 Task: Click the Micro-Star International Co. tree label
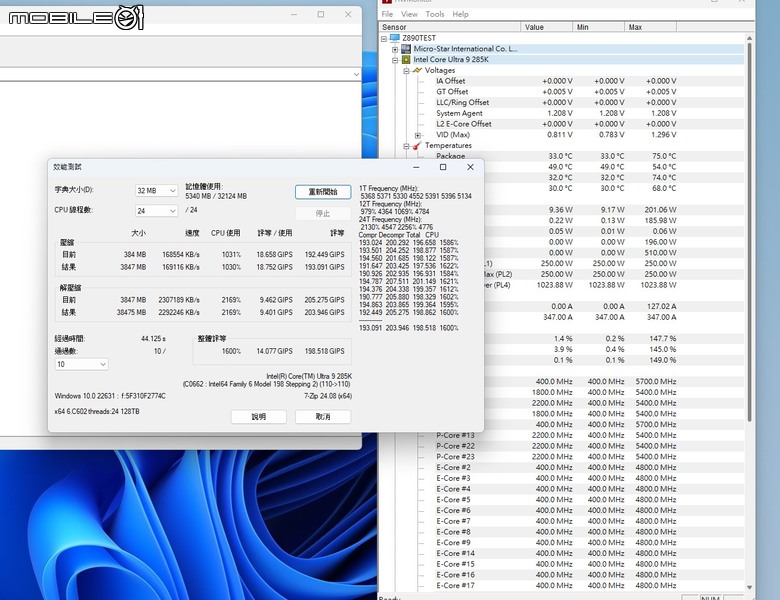tap(465, 49)
